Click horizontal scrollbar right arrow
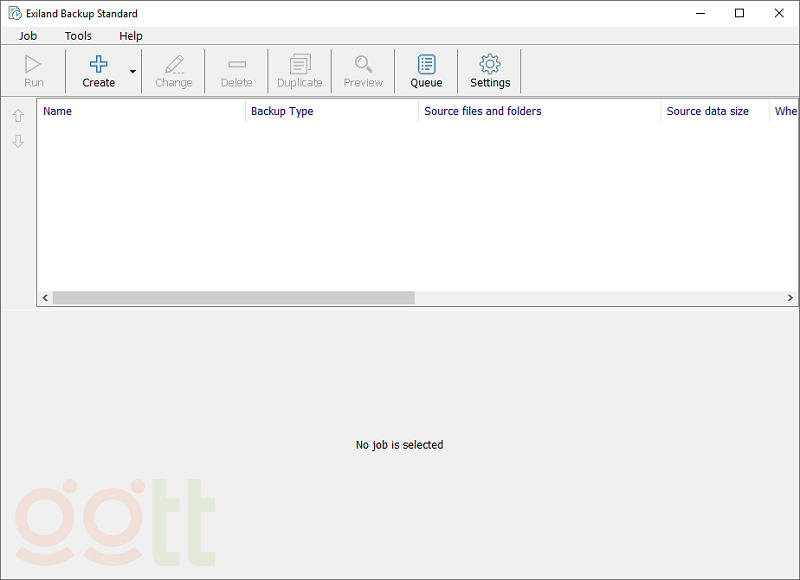This screenshot has width=800, height=580. tap(790, 298)
